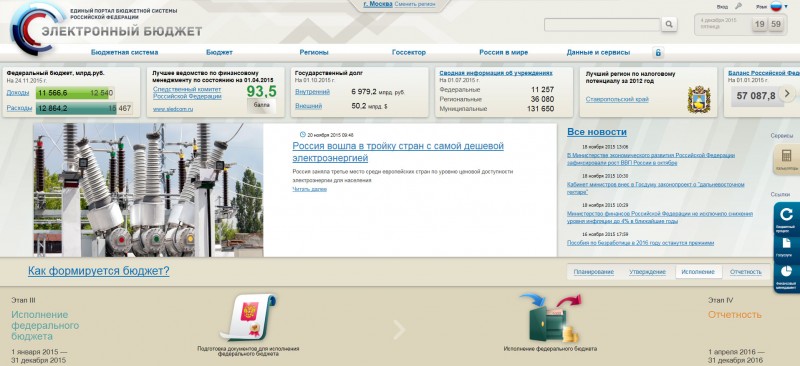This screenshot has height=366, width=800.
Task: Open the calculators service icon
Action: [786, 159]
